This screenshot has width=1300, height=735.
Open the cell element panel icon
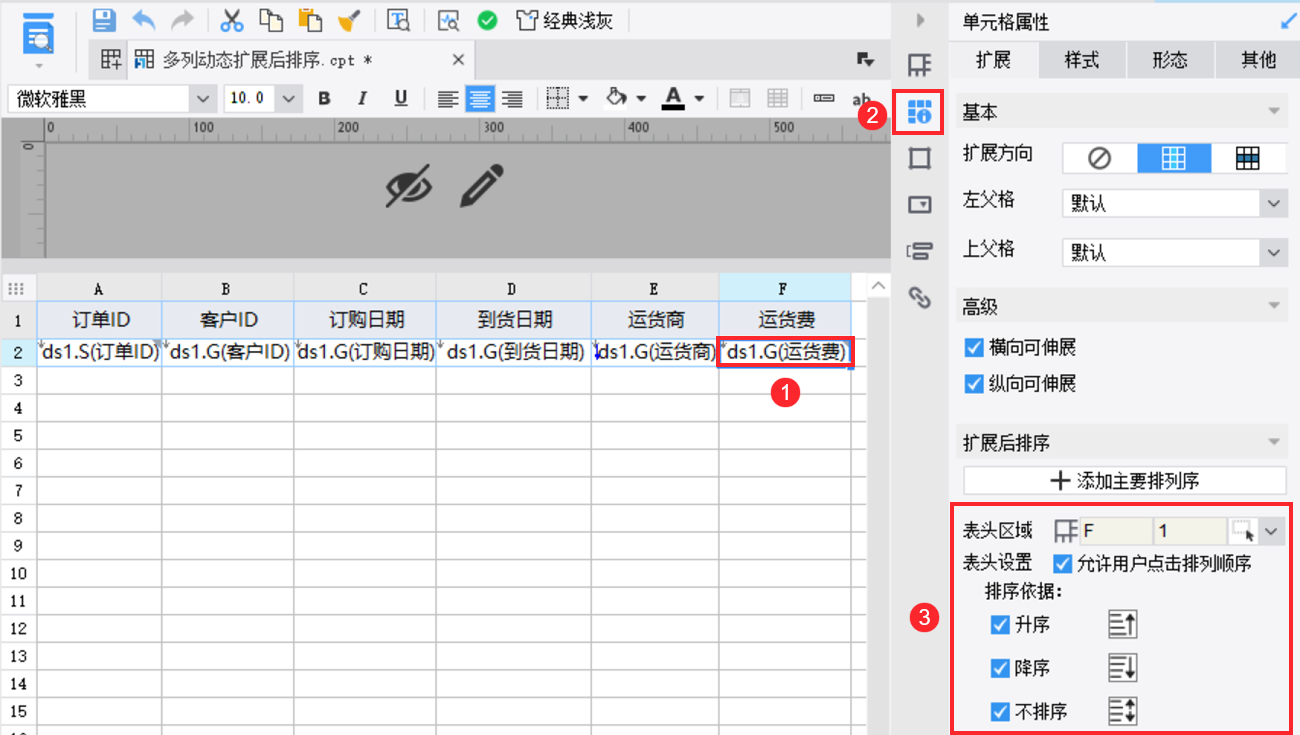point(919,66)
